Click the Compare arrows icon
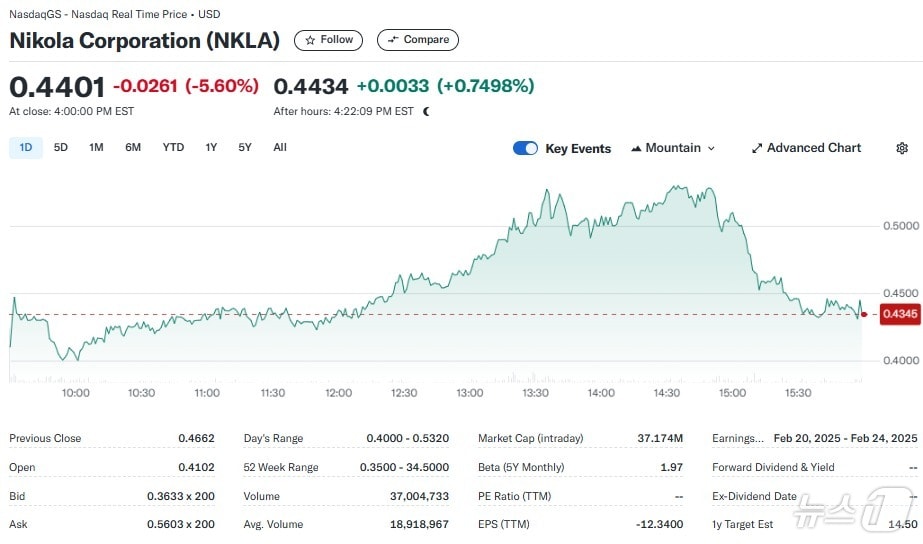Screen dimensions: 923x544 393,40
